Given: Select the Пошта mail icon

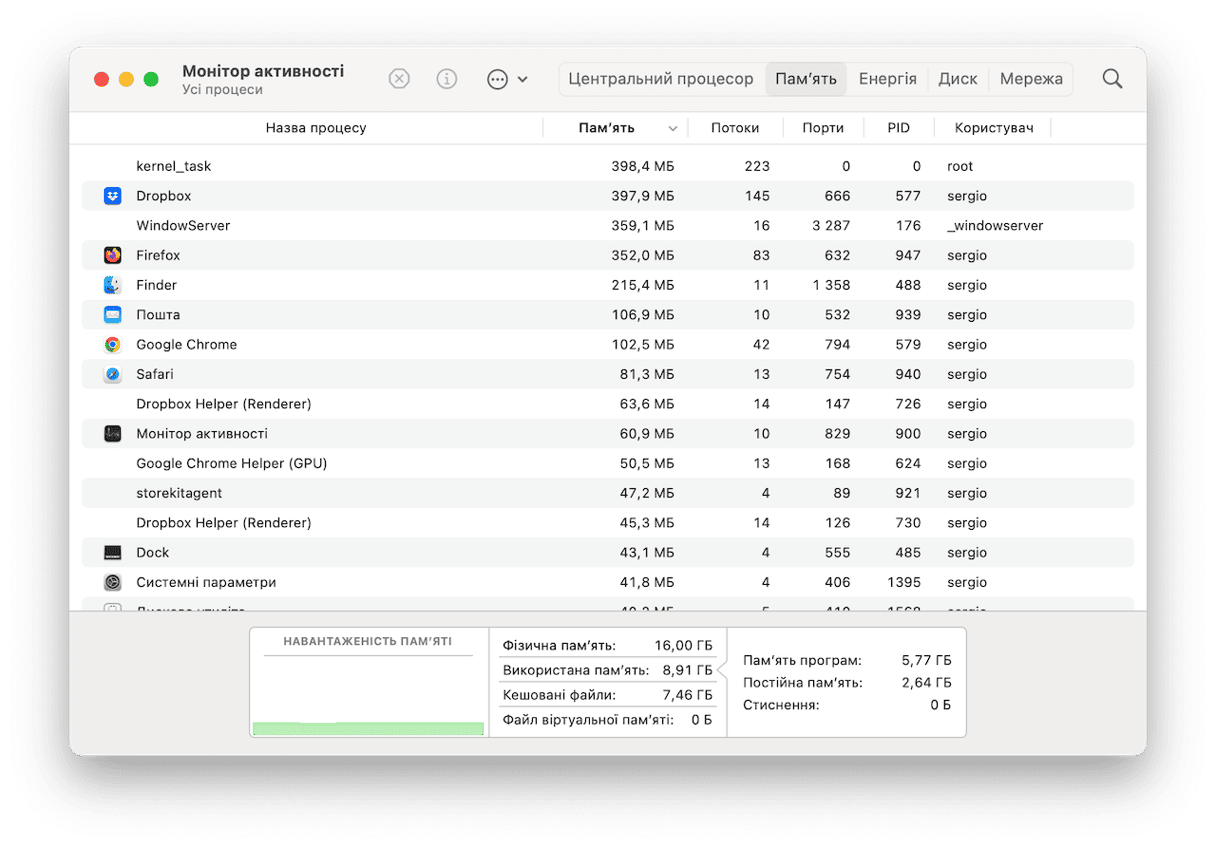Looking at the screenshot, I should click(x=113, y=315).
